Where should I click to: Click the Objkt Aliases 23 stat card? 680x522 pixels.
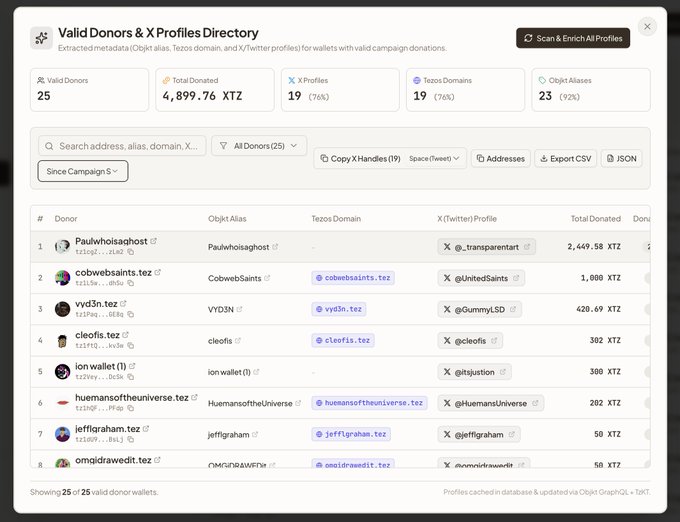pos(591,90)
